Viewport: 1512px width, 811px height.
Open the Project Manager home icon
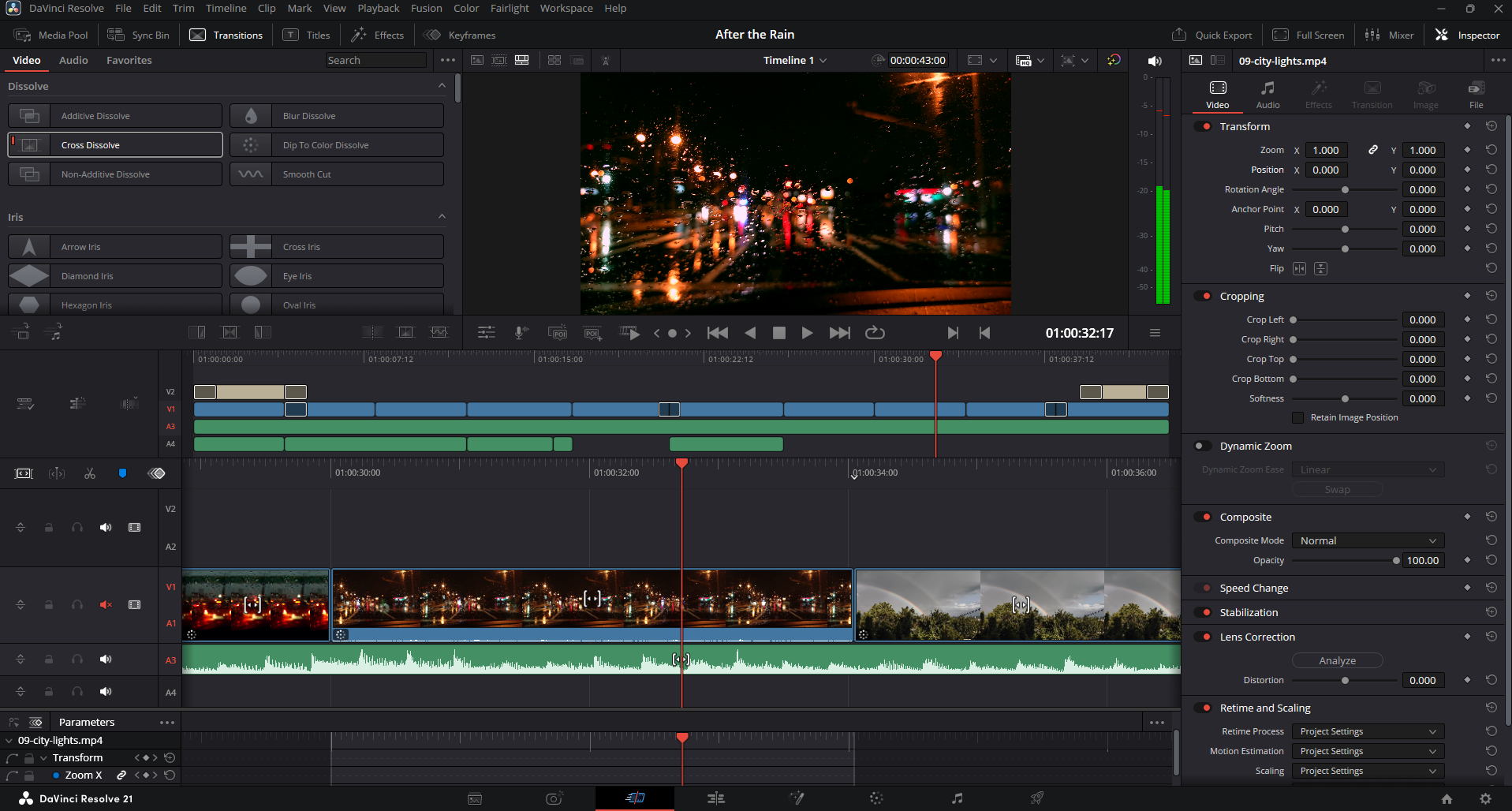coord(1447,798)
